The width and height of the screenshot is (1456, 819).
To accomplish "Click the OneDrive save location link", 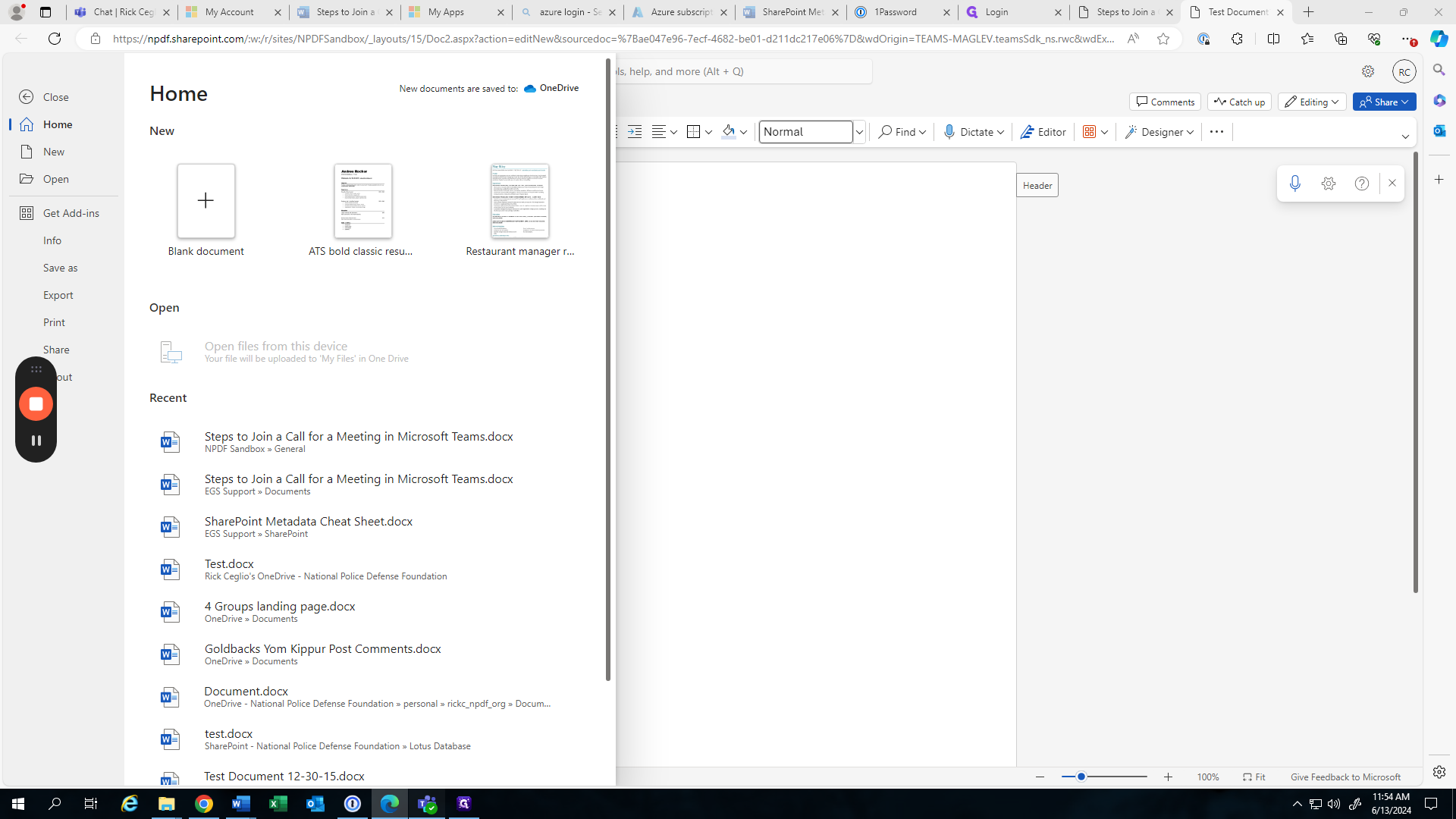I will point(551,88).
